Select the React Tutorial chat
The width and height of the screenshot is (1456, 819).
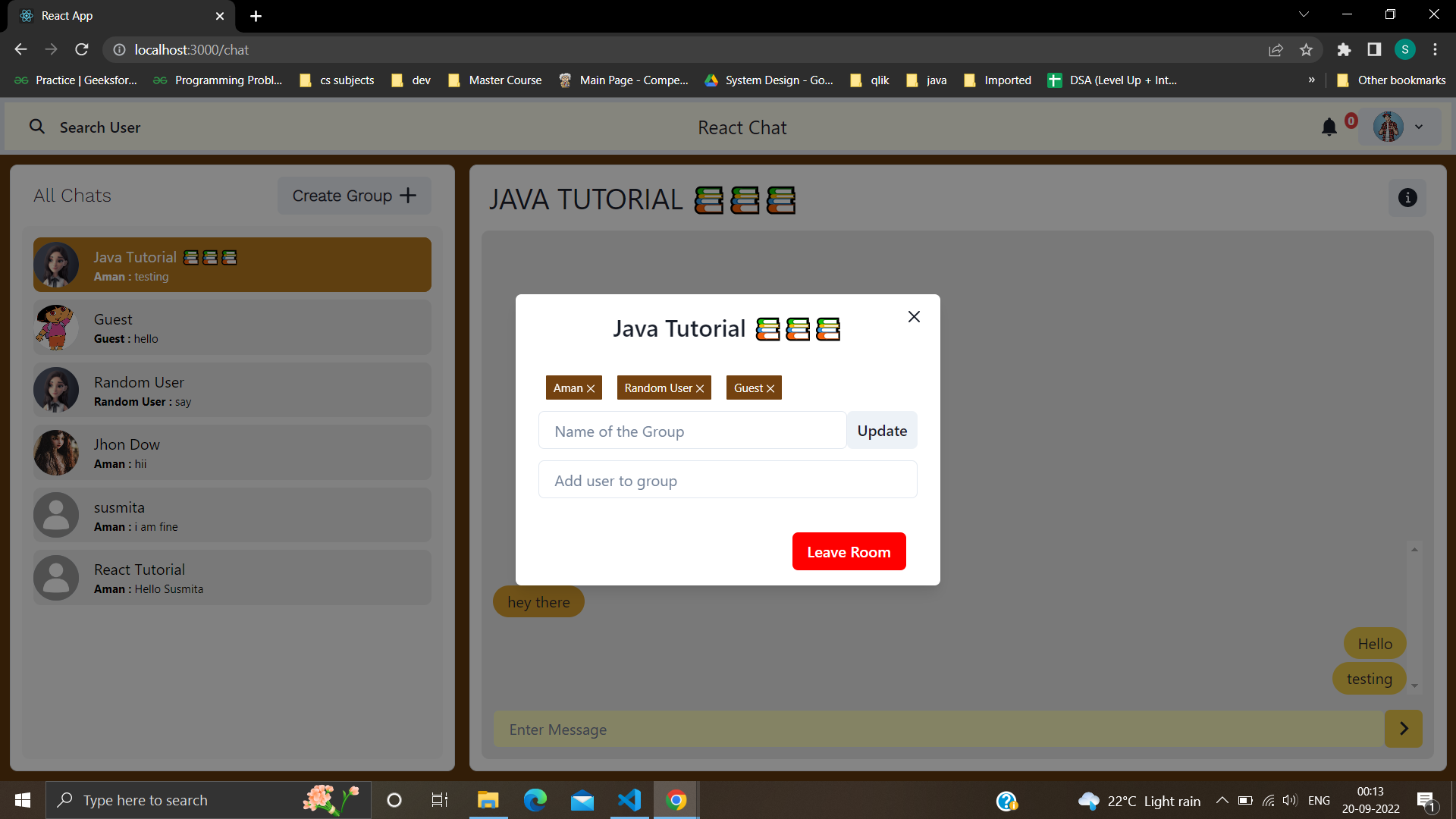click(232, 578)
